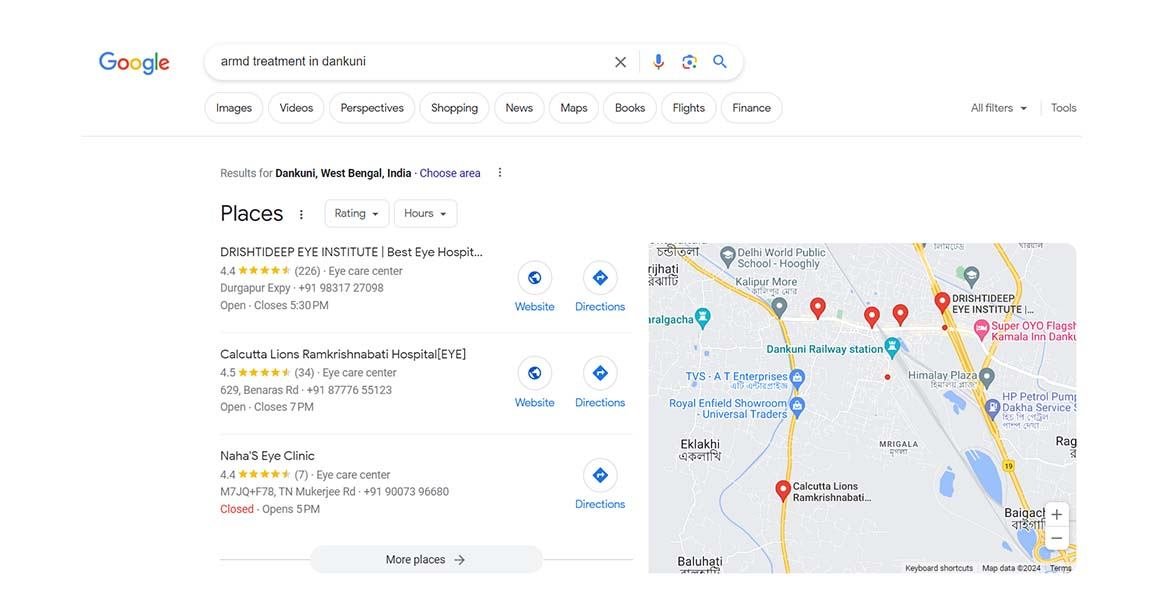This screenshot has width=1158, height=600.
Task: Switch to the Shopping tab
Action: coord(454,108)
